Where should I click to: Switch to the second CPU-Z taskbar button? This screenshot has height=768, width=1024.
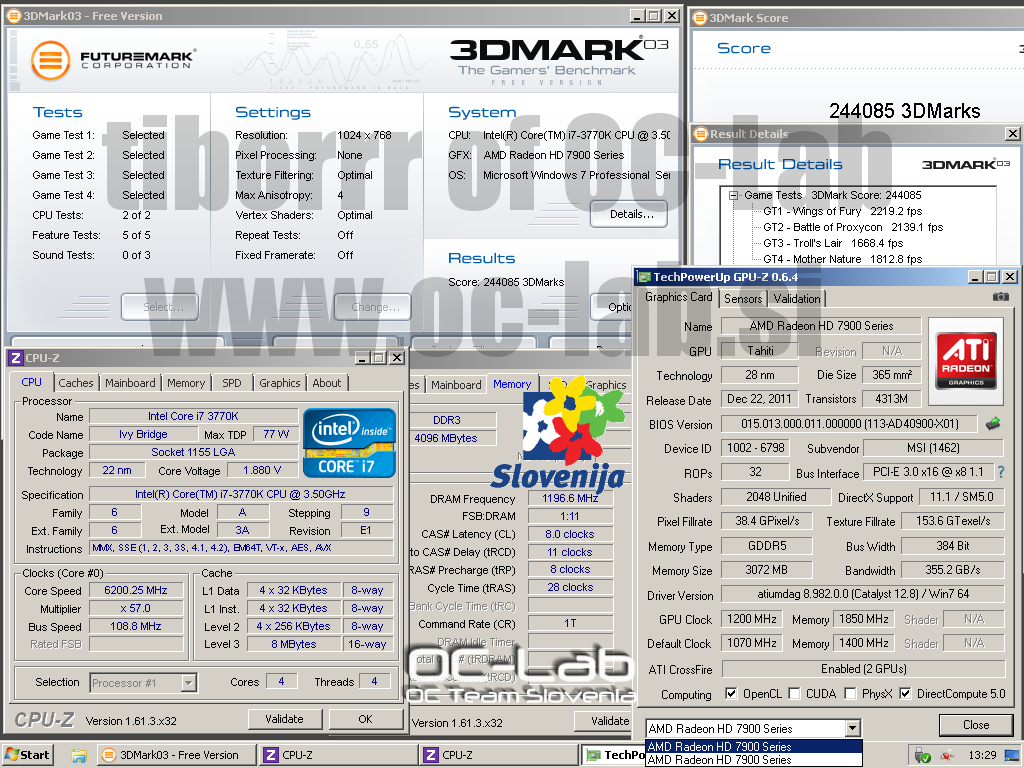click(x=498, y=755)
